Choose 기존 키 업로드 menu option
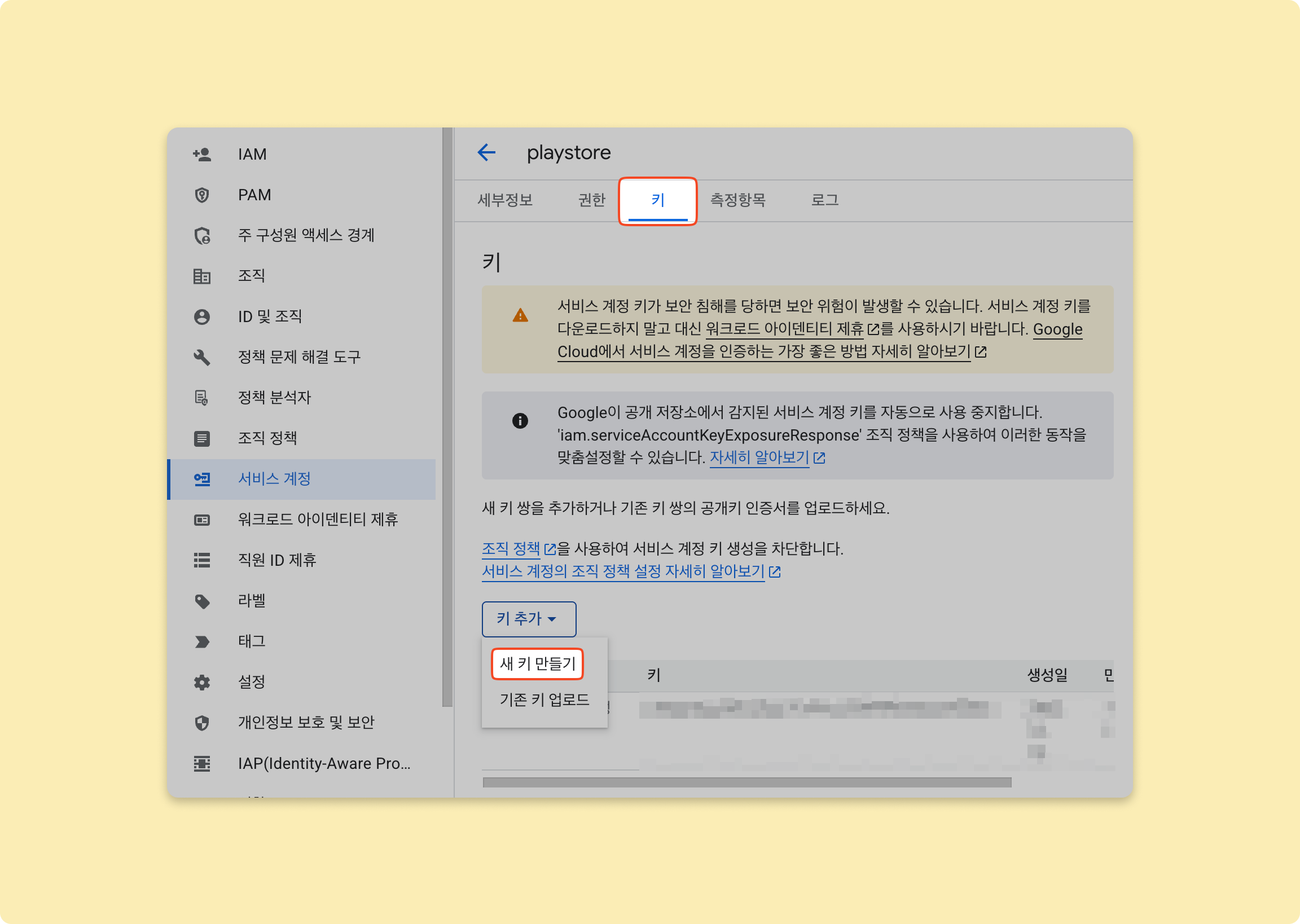This screenshot has height=924, width=1300. (x=544, y=700)
